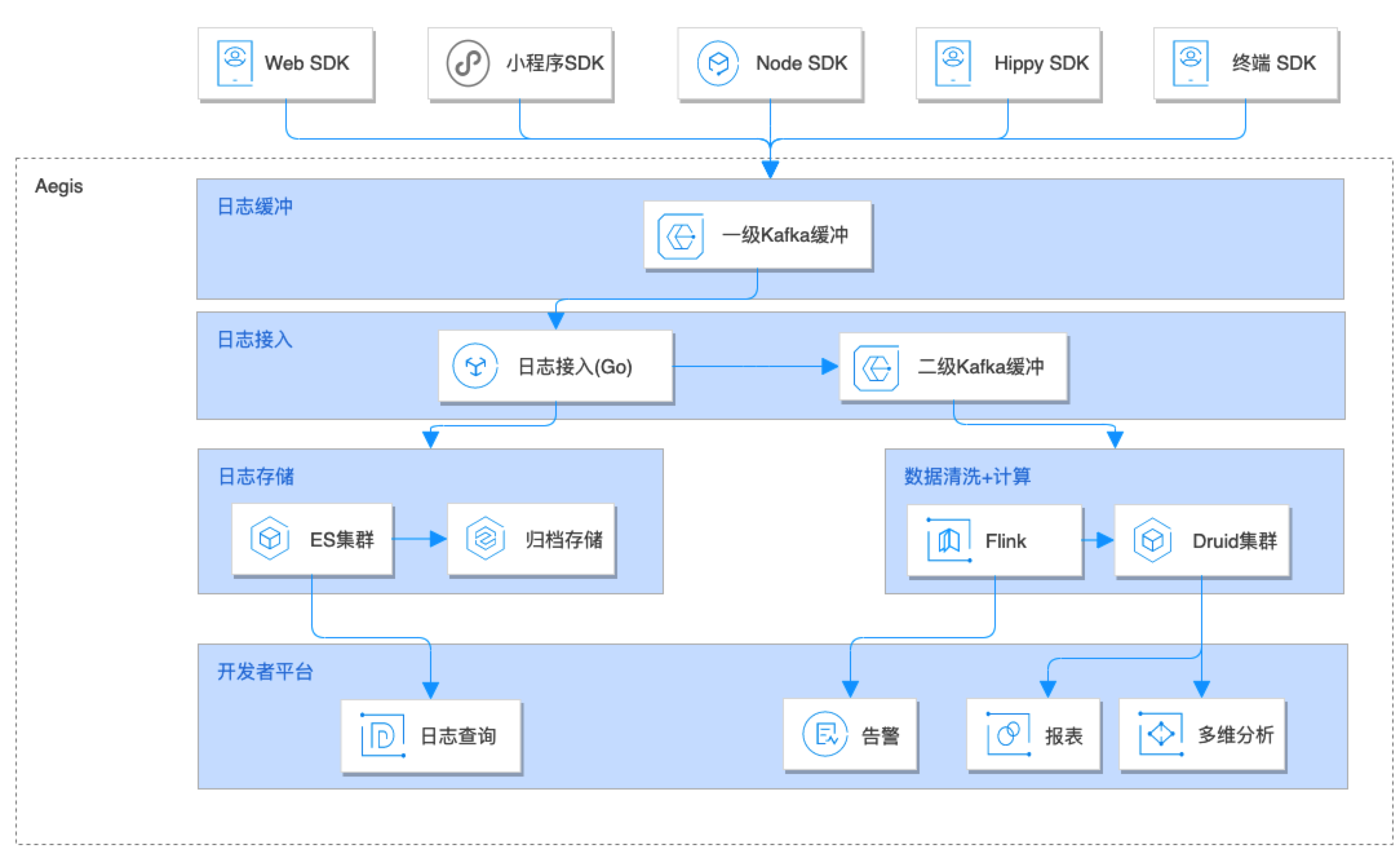Select the Web SDK label text

(307, 63)
